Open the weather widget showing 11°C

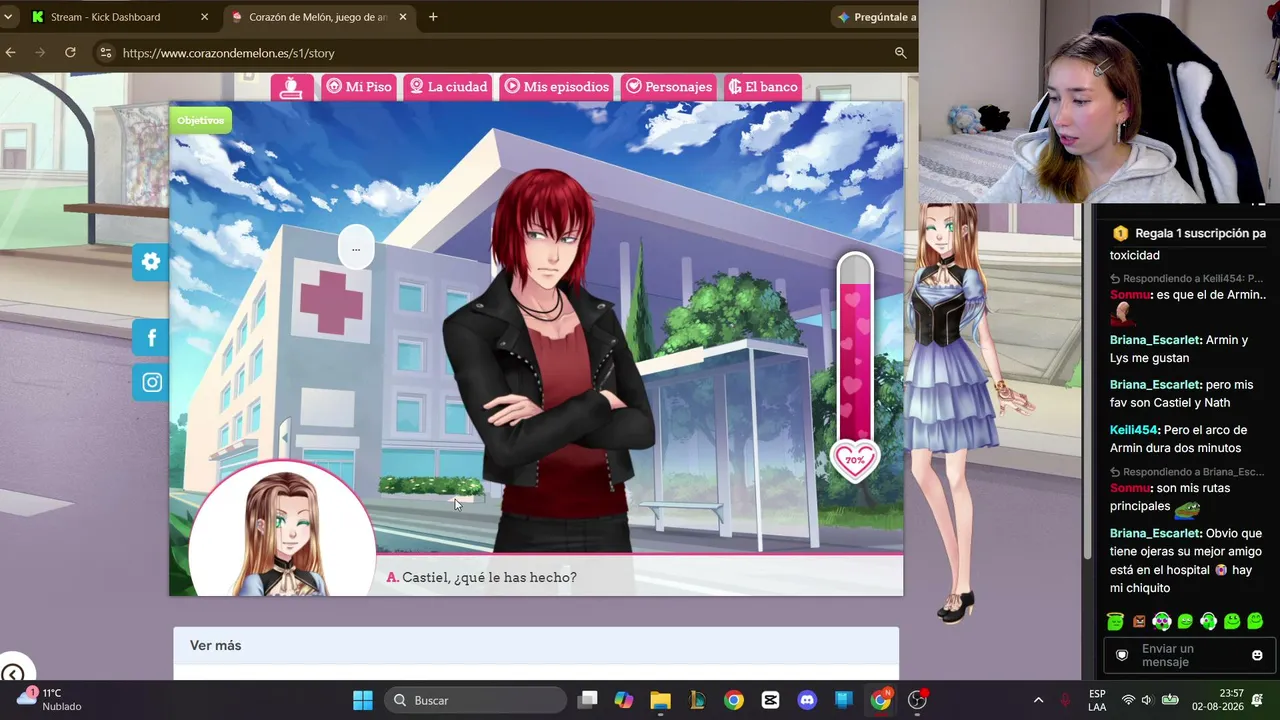(50, 700)
